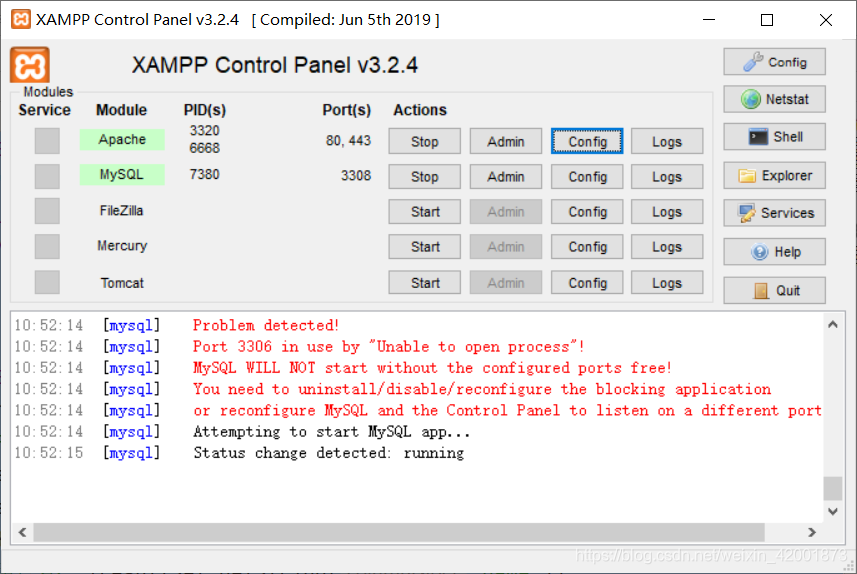The width and height of the screenshot is (857, 574).
Task: Click MySQL PID 7380
Action: pyautogui.click(x=204, y=174)
